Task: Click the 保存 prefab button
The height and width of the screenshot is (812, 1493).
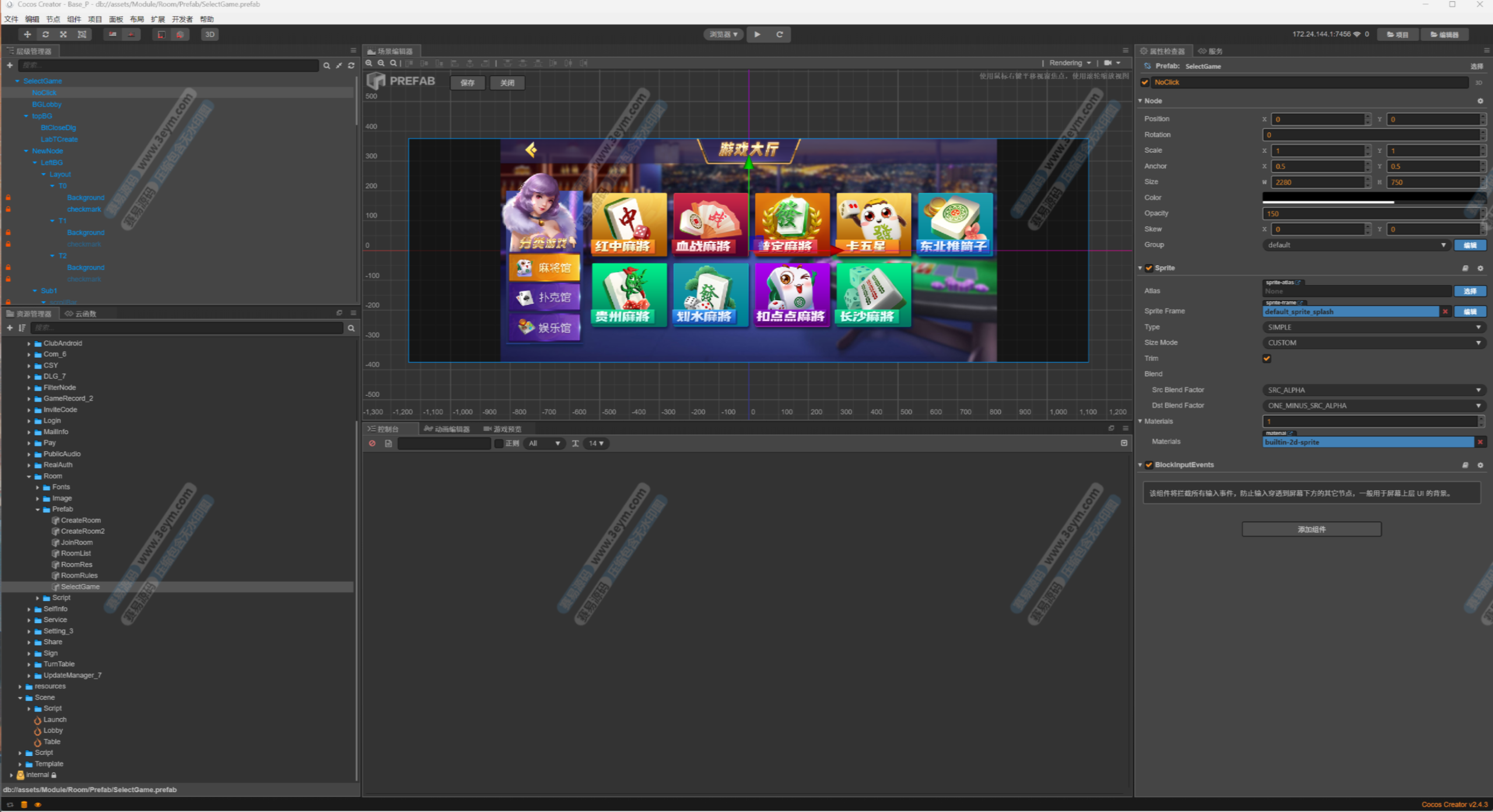Action: (x=467, y=83)
